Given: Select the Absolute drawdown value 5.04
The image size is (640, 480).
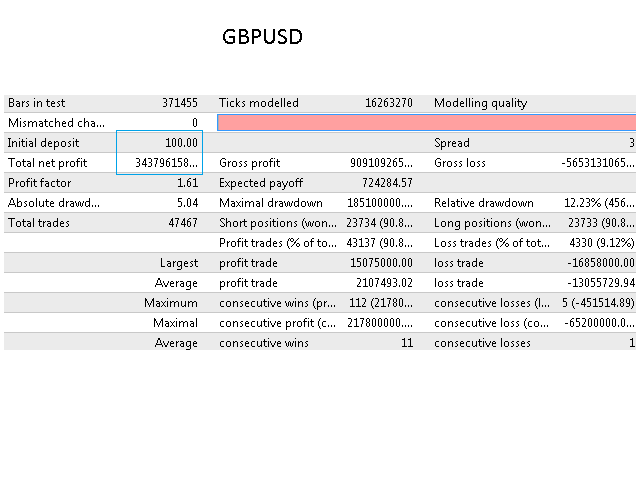Looking at the screenshot, I should point(187,203).
